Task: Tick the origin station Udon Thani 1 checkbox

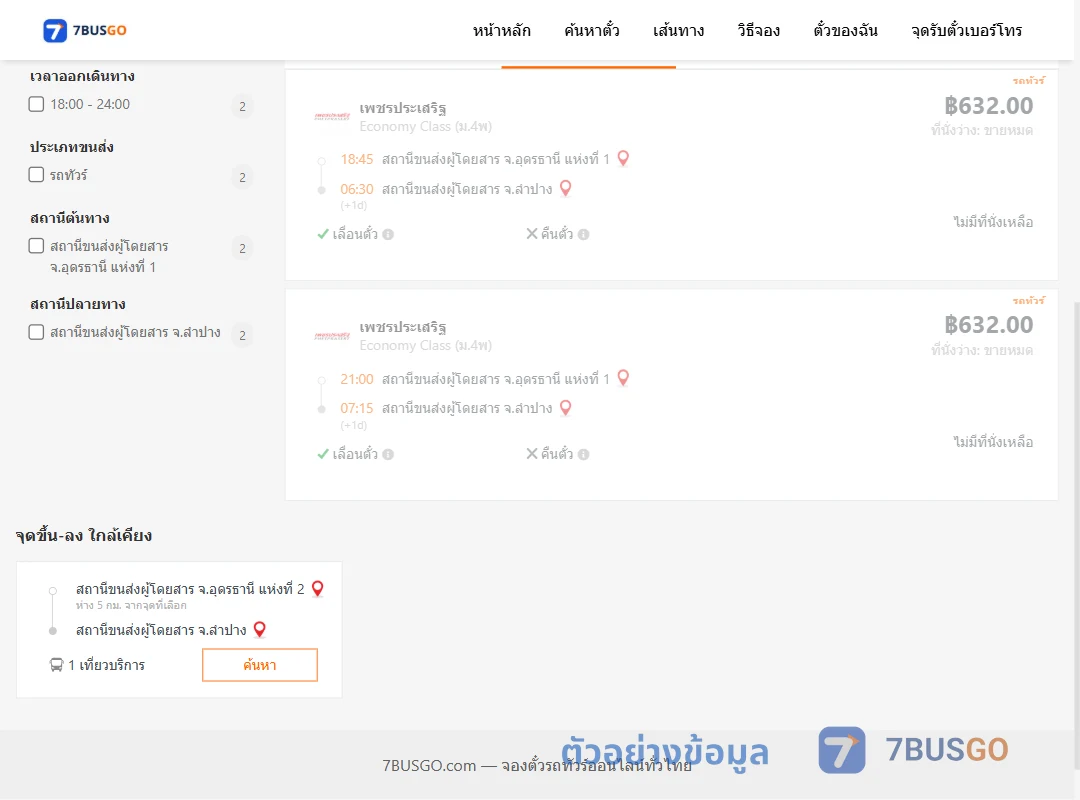Action: (x=37, y=246)
